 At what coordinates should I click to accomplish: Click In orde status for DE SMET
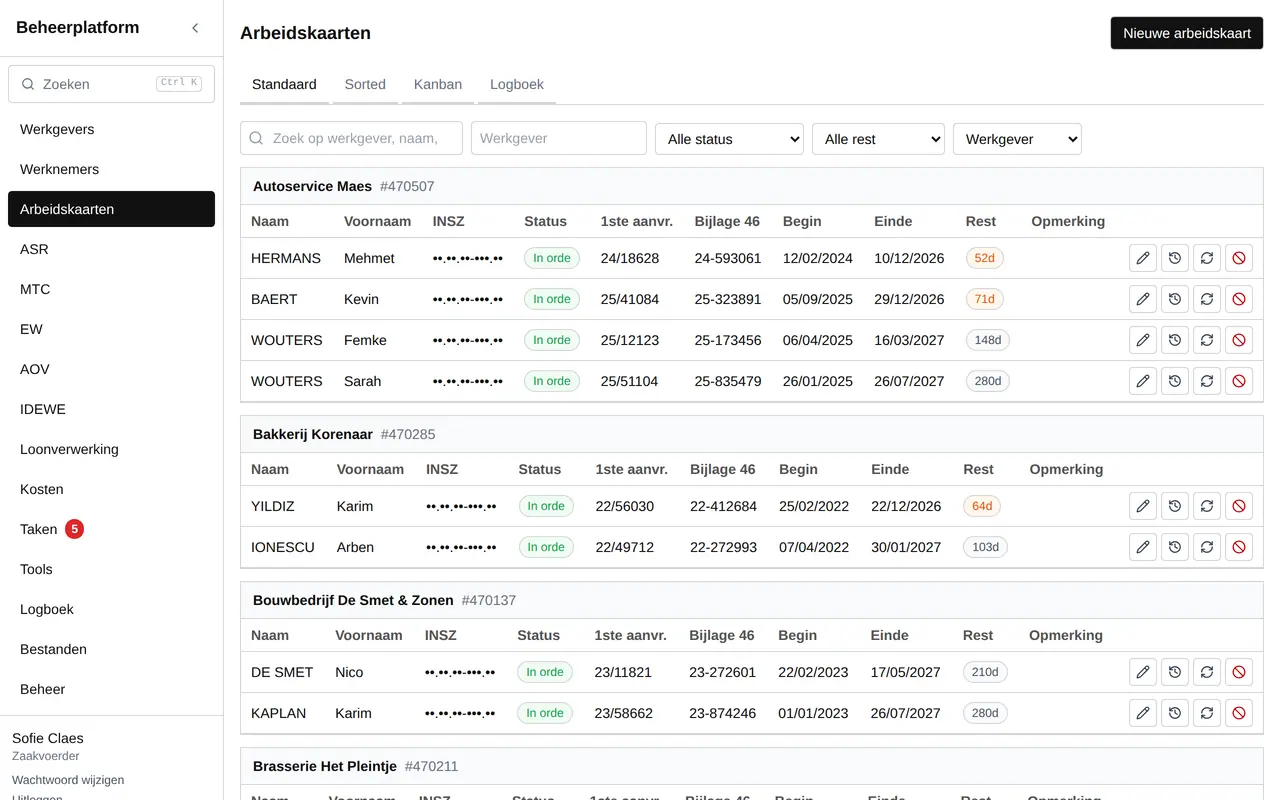(545, 672)
